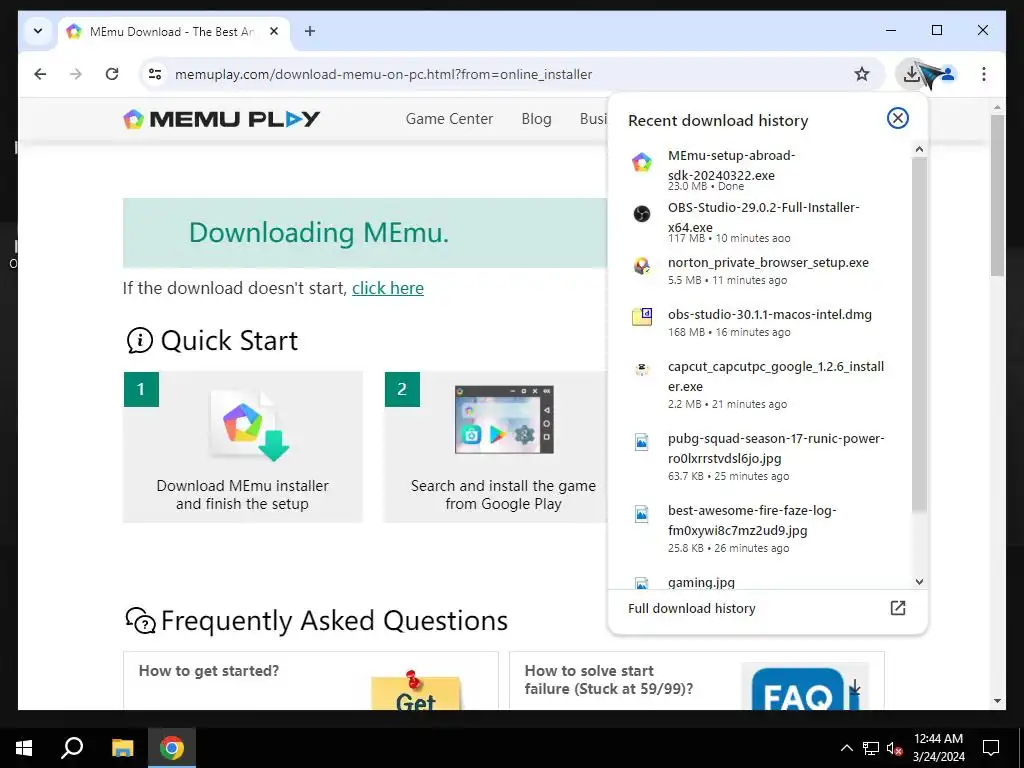Open obs-studio-30.1.1-macos-intel.dmg entry

click(x=761, y=323)
